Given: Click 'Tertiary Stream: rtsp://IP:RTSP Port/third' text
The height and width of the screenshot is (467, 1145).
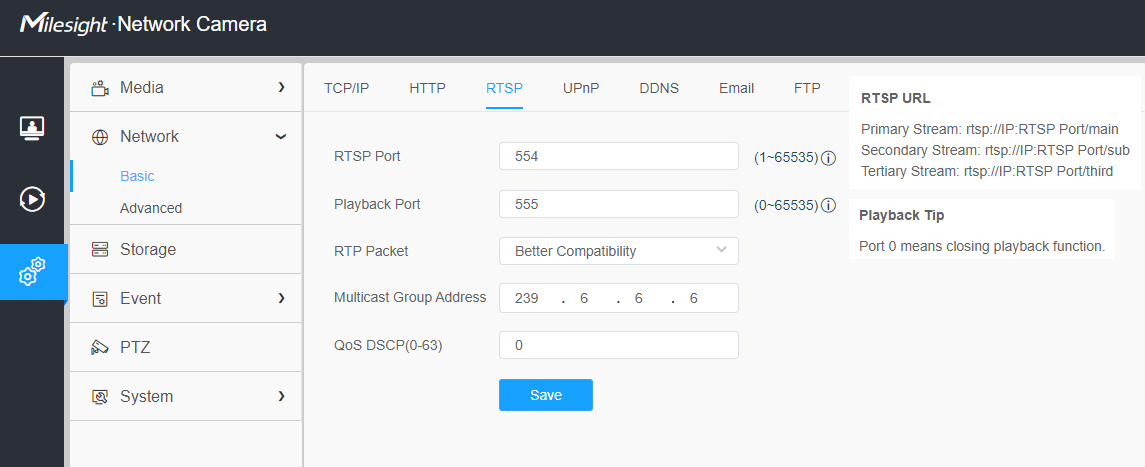Looking at the screenshot, I should coord(987,171).
